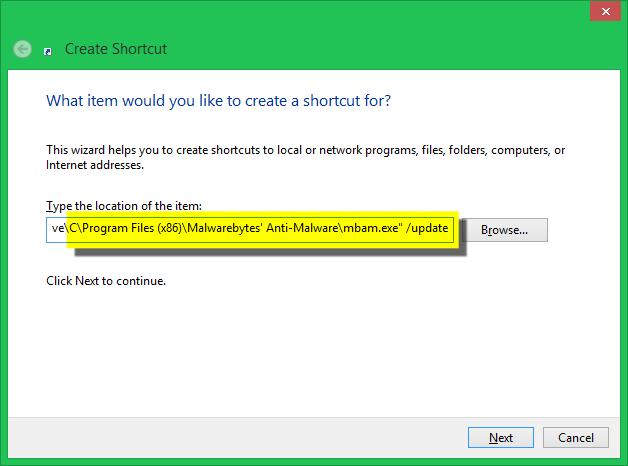
Task: Click the back arrow button
Action: pos(22,49)
